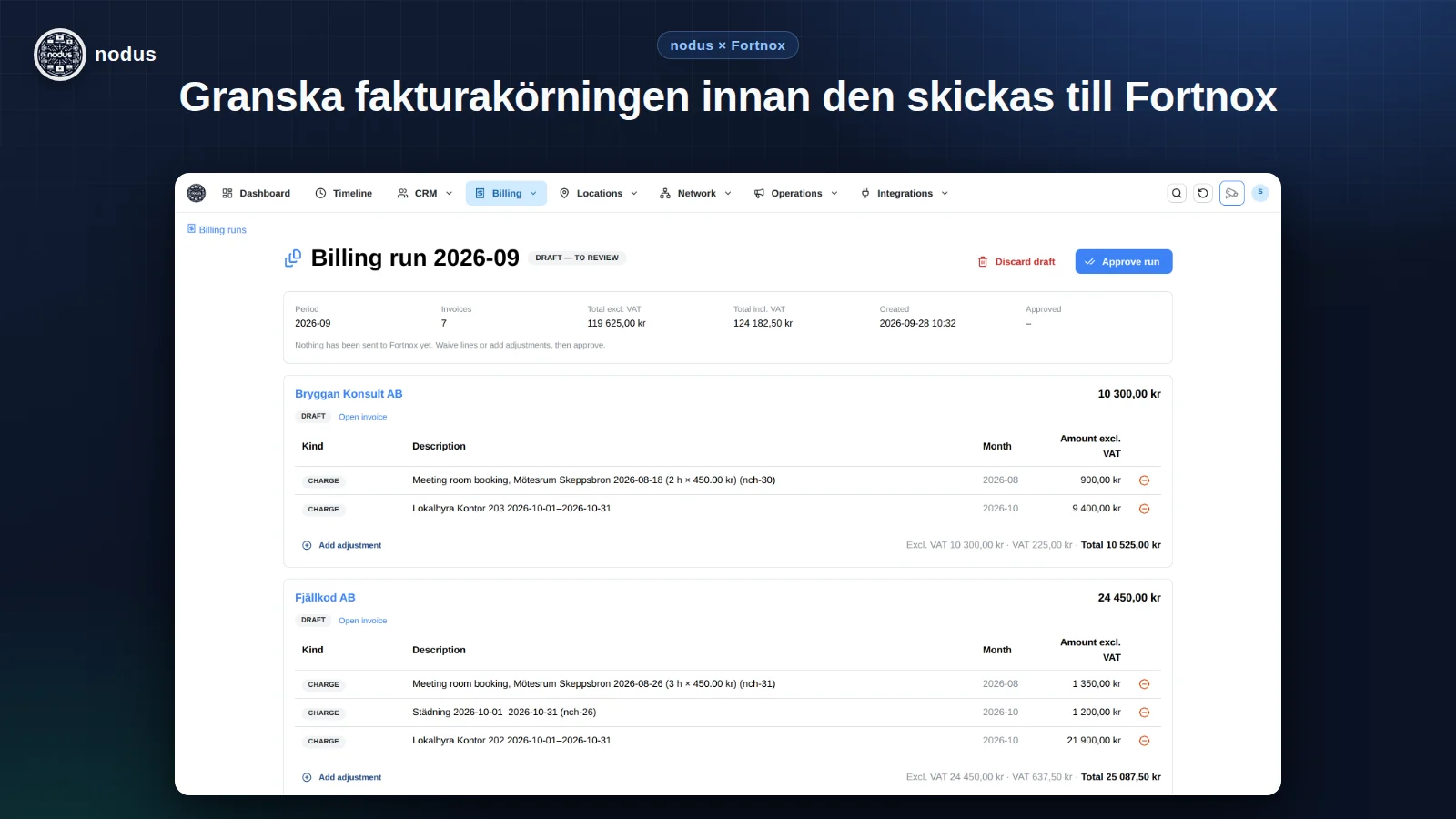This screenshot has height=819, width=1456.
Task: Click the nodus logo in the app navbar
Action: coord(196,193)
